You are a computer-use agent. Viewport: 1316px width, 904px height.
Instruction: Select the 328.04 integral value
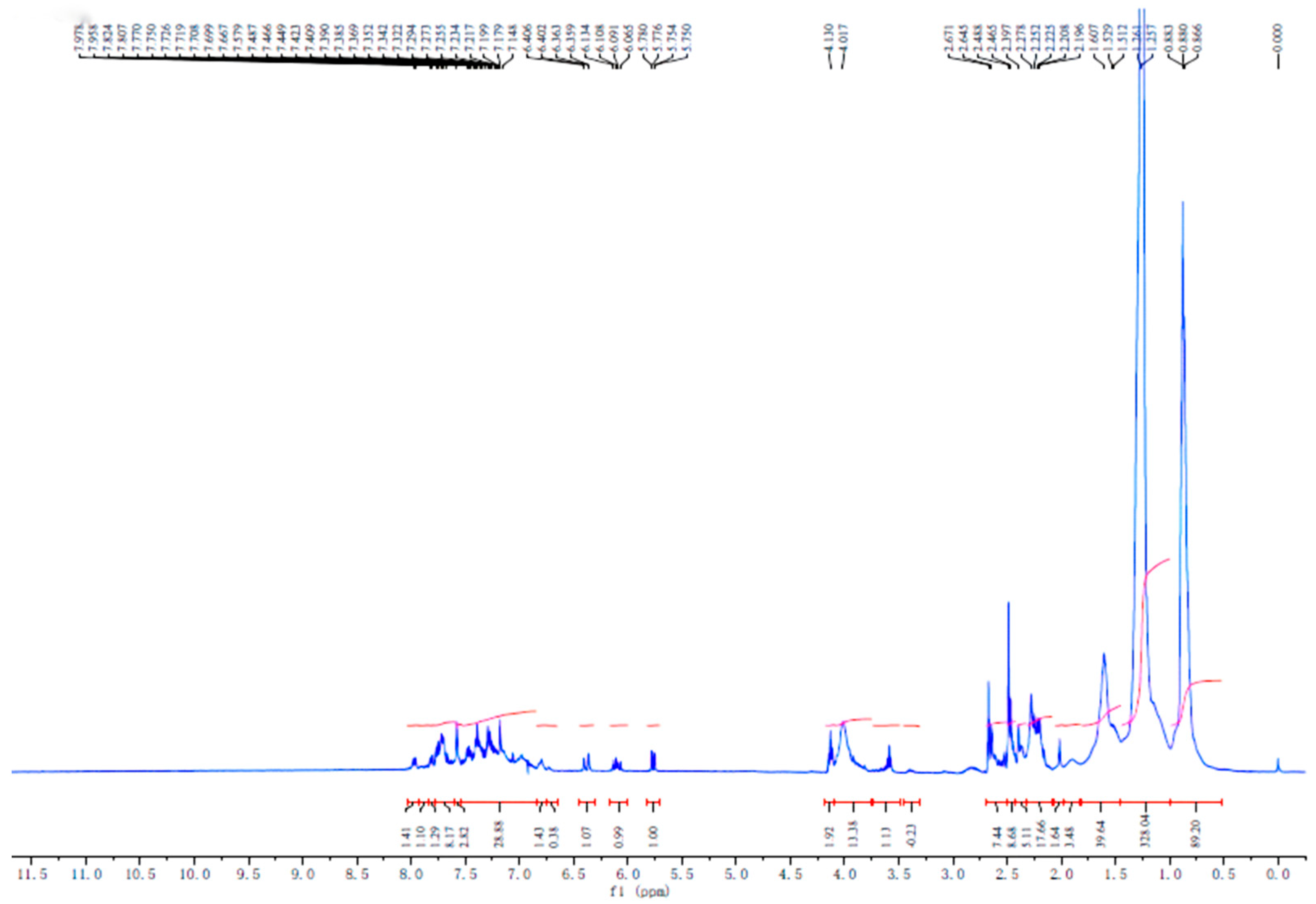click(1146, 831)
